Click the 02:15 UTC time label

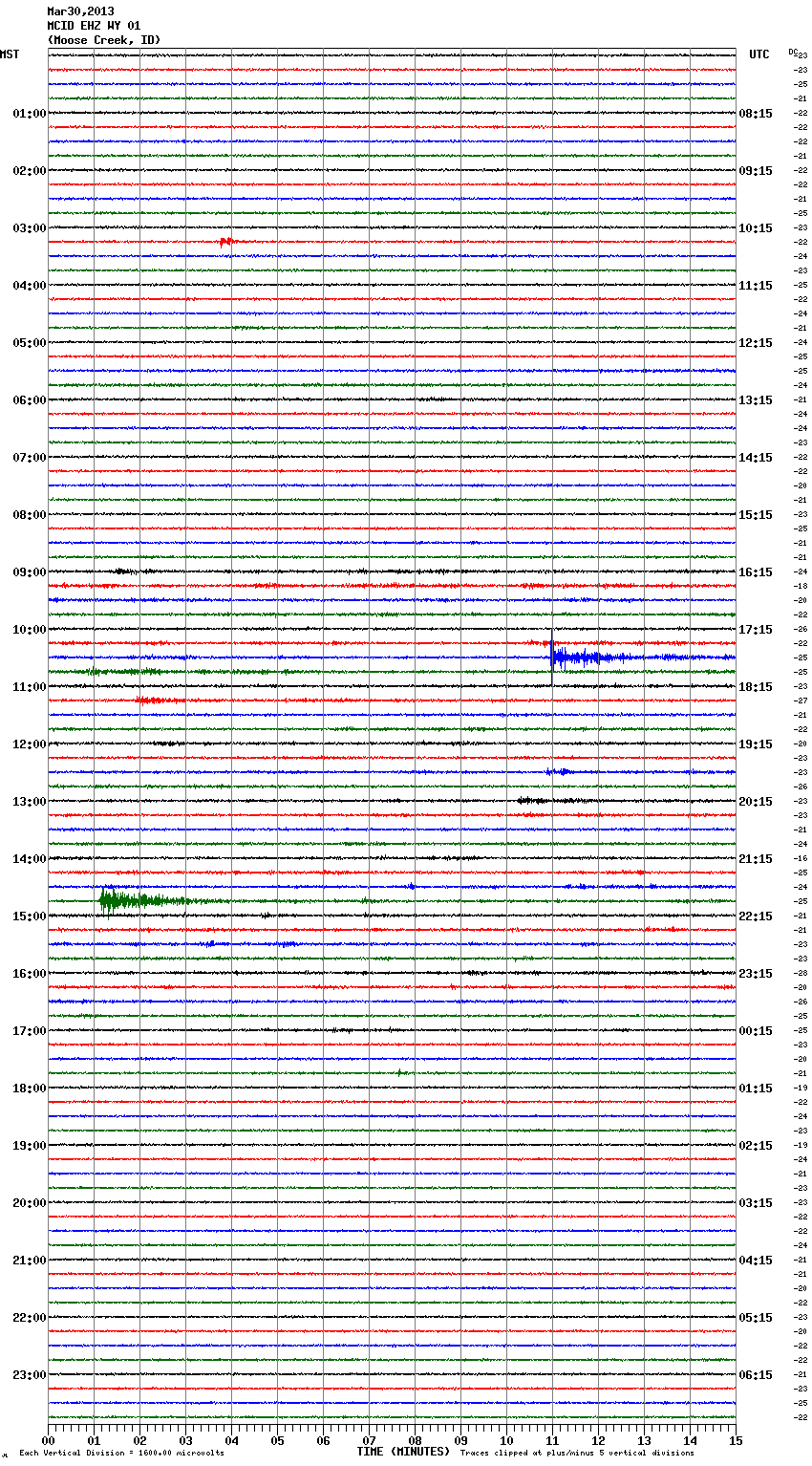756,1146
